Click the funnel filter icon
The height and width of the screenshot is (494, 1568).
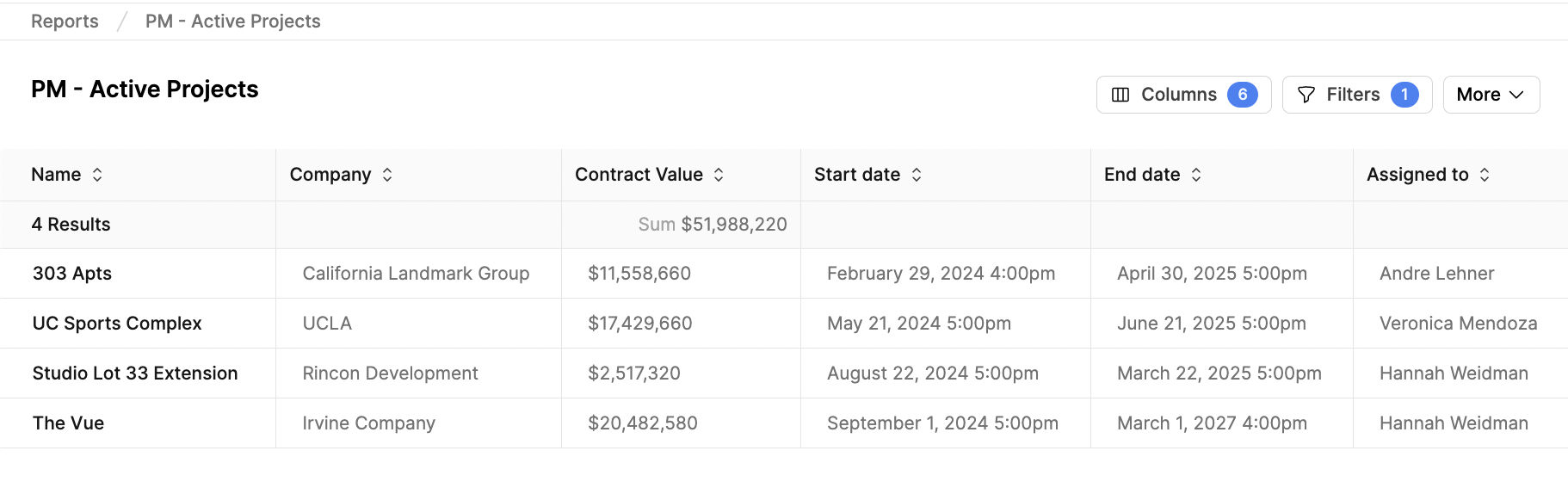pos(1306,95)
